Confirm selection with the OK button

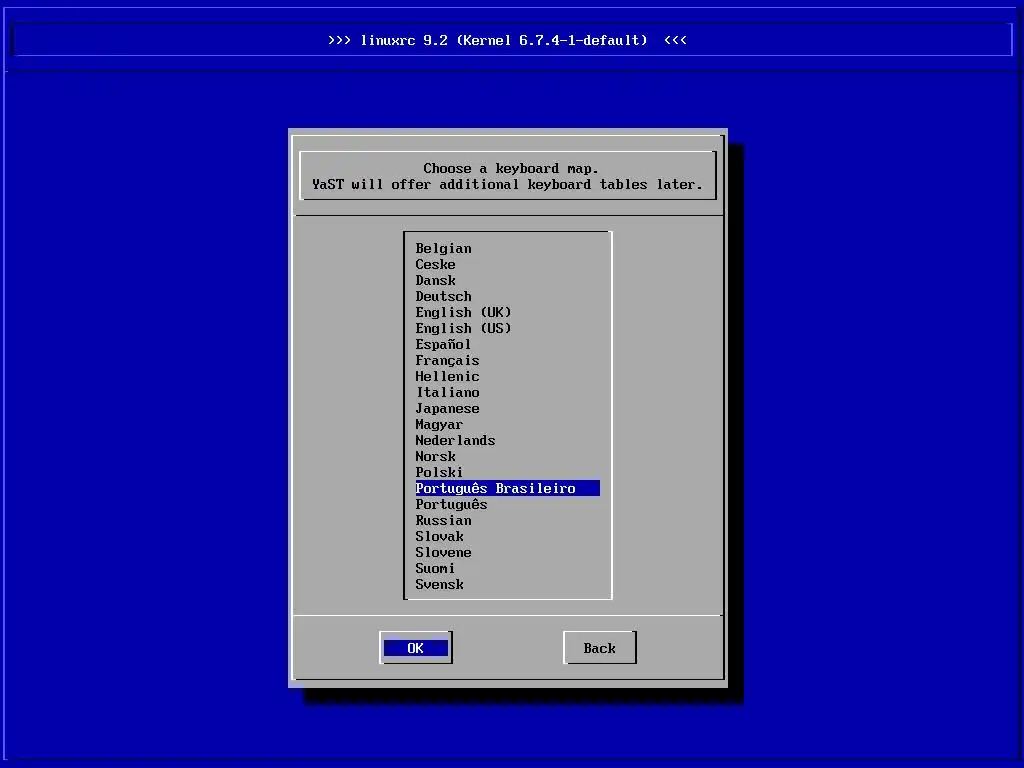coord(416,648)
